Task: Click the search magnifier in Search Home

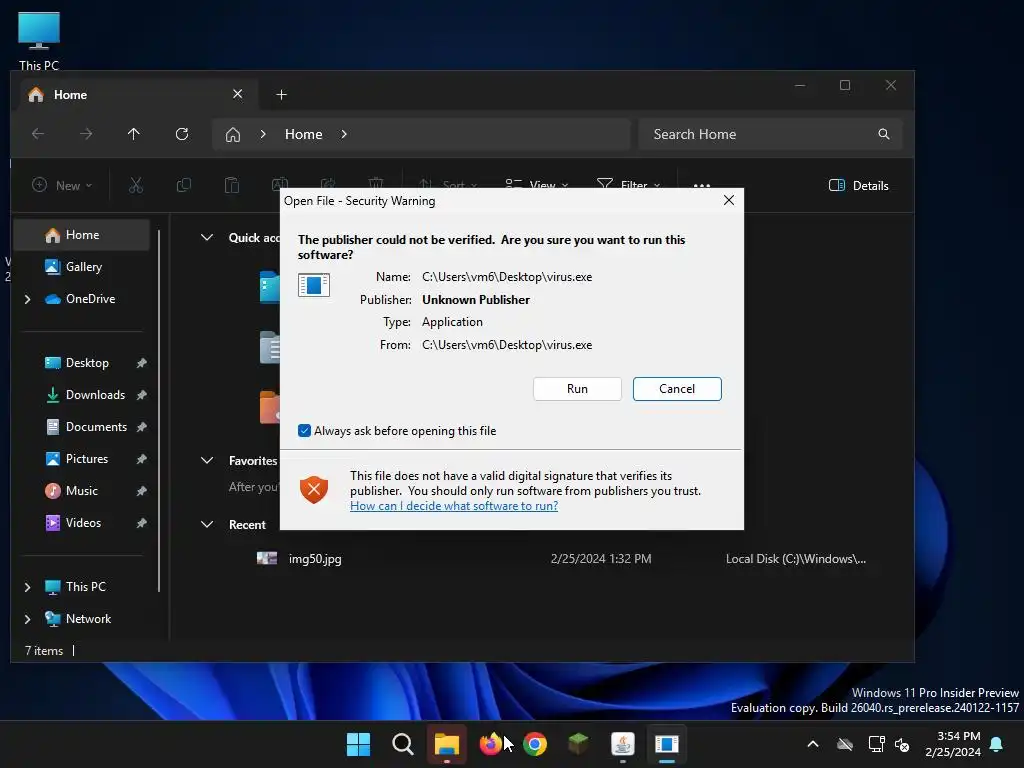Action: [x=884, y=134]
